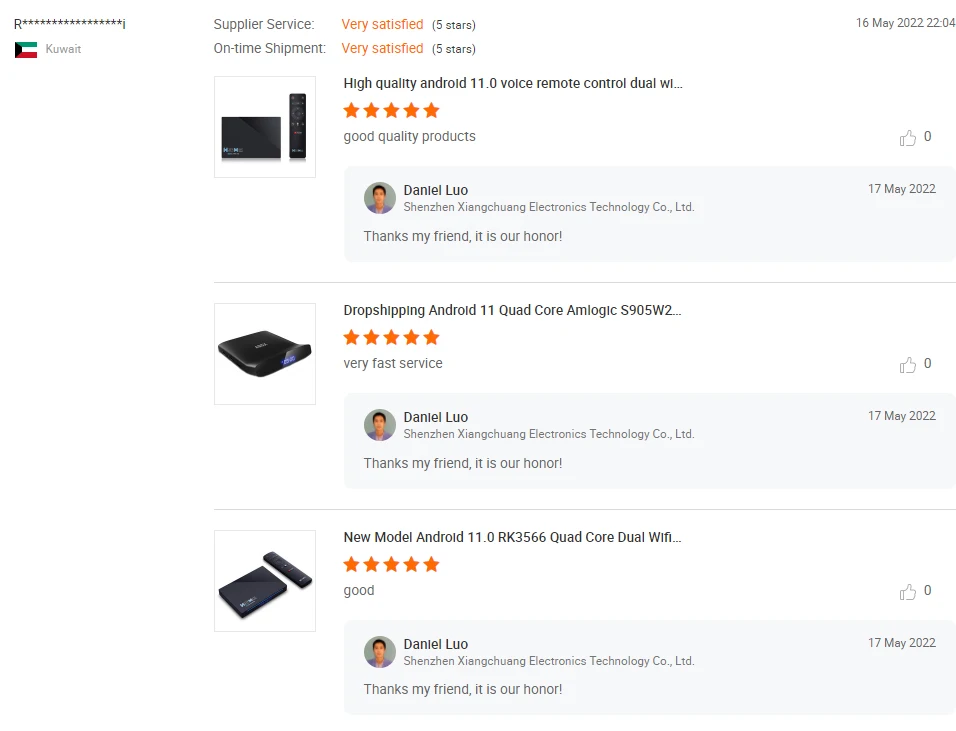Click the five-star rating of second review
This screenshot has height=731, width=956.
pos(391,337)
